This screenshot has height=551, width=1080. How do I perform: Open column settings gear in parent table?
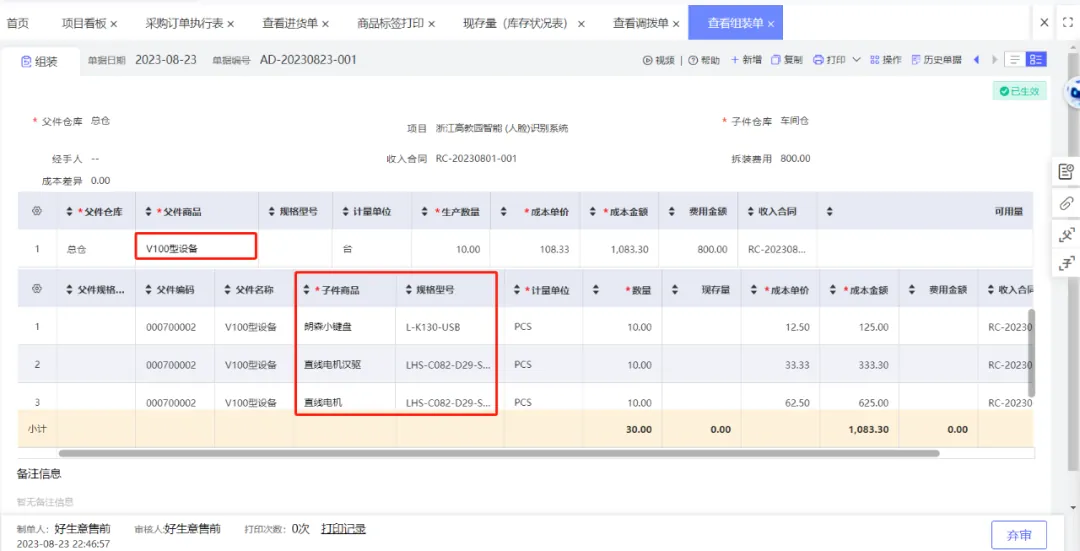pyautogui.click(x=37, y=211)
